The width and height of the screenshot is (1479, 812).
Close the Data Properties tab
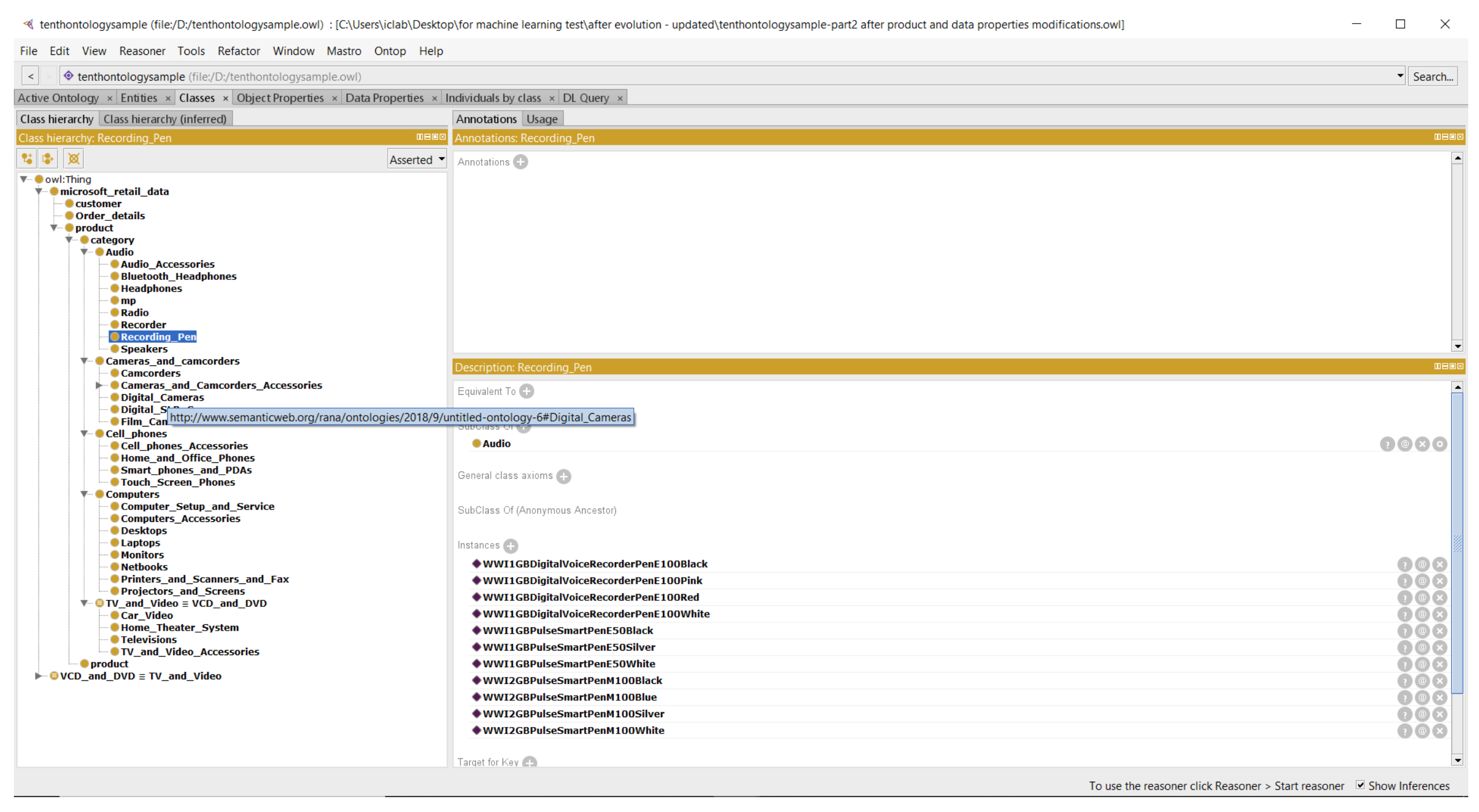[x=435, y=99]
